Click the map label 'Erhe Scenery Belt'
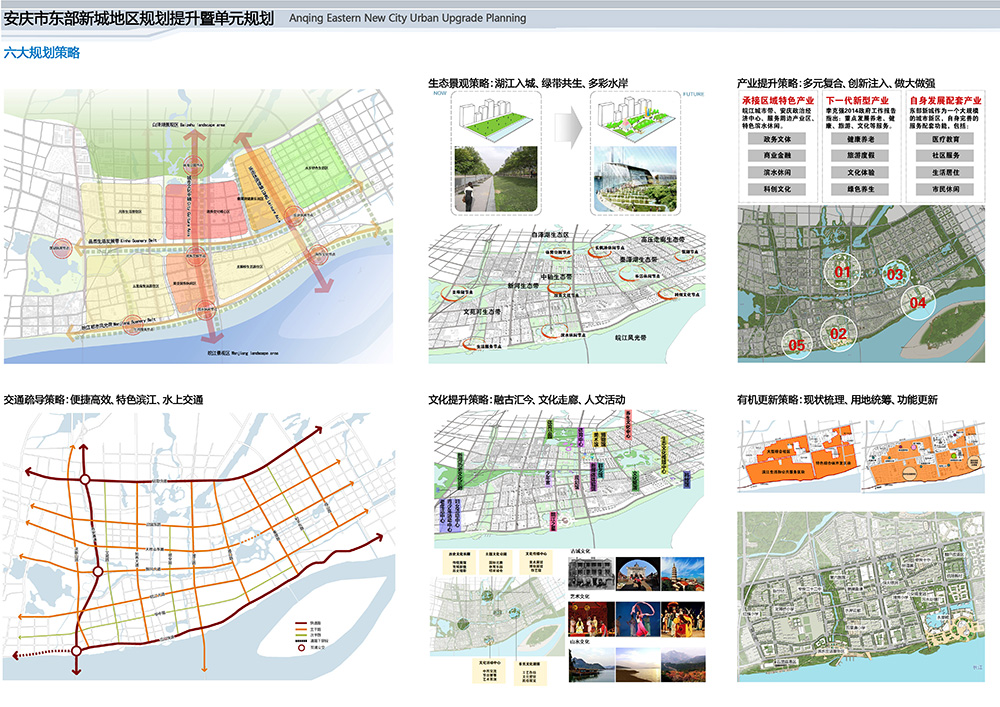Screen dimensions: 1000x707 tap(138, 241)
